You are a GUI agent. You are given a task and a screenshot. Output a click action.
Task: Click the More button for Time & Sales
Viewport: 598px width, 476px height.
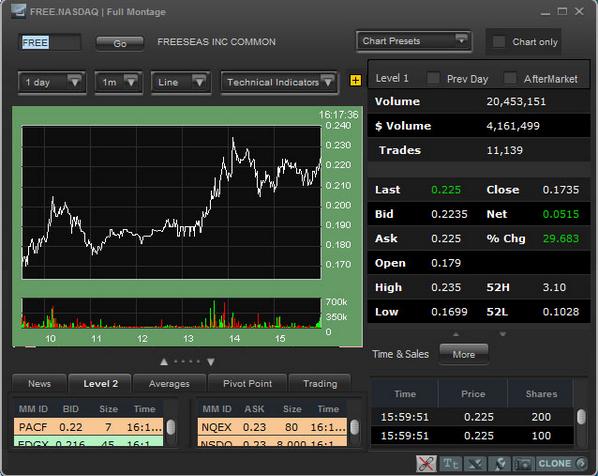[x=464, y=354]
